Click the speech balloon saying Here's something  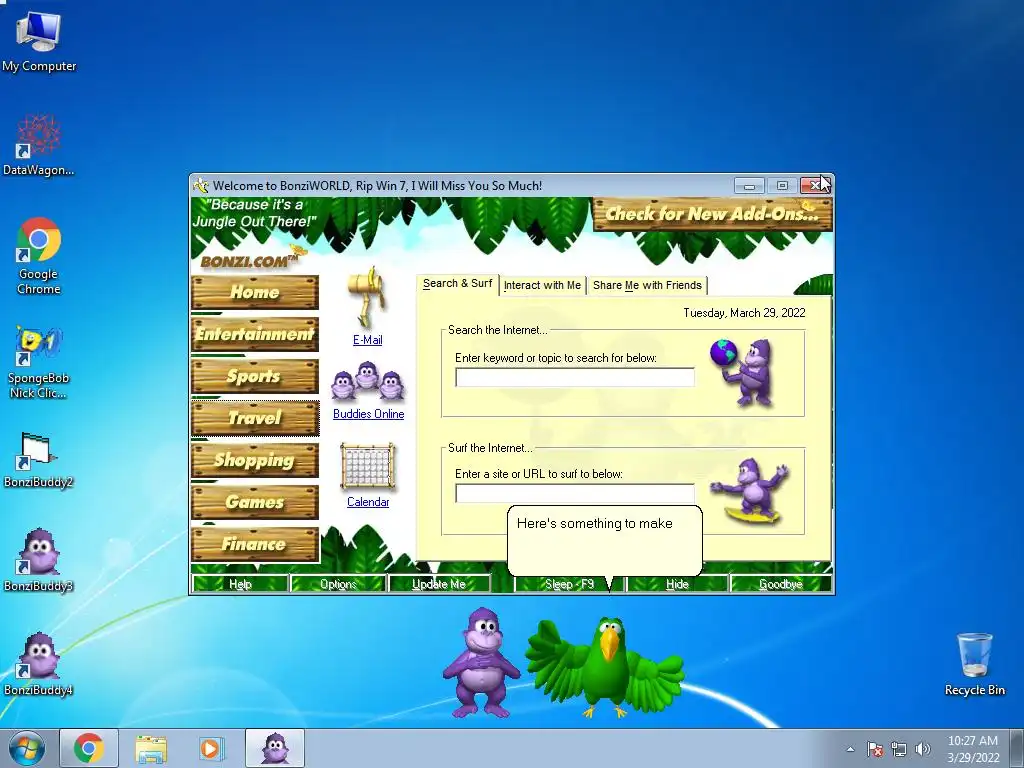605,542
